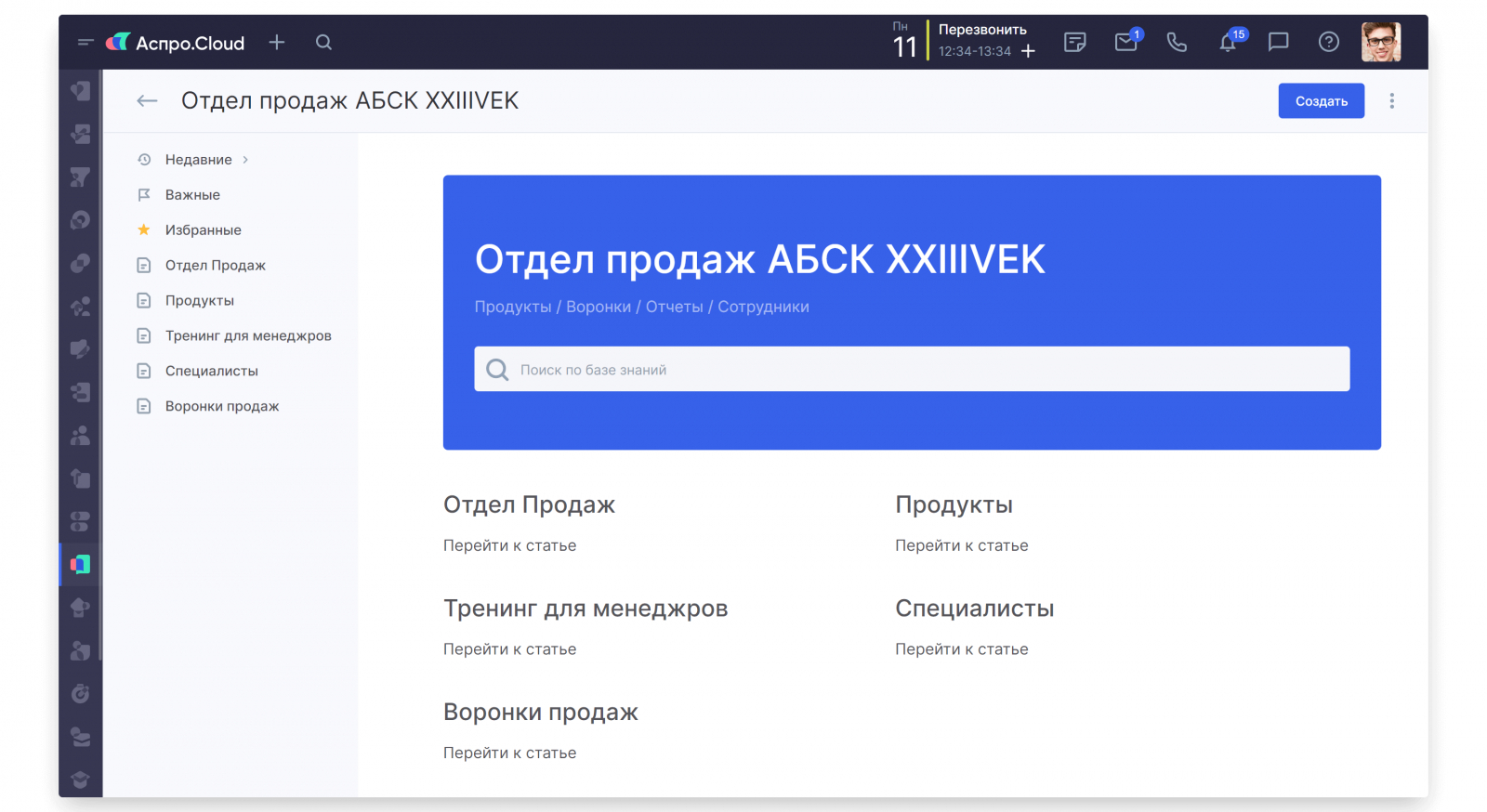Expand the Недавние chevron
The height and width of the screenshot is (812, 1487).
click(x=245, y=160)
